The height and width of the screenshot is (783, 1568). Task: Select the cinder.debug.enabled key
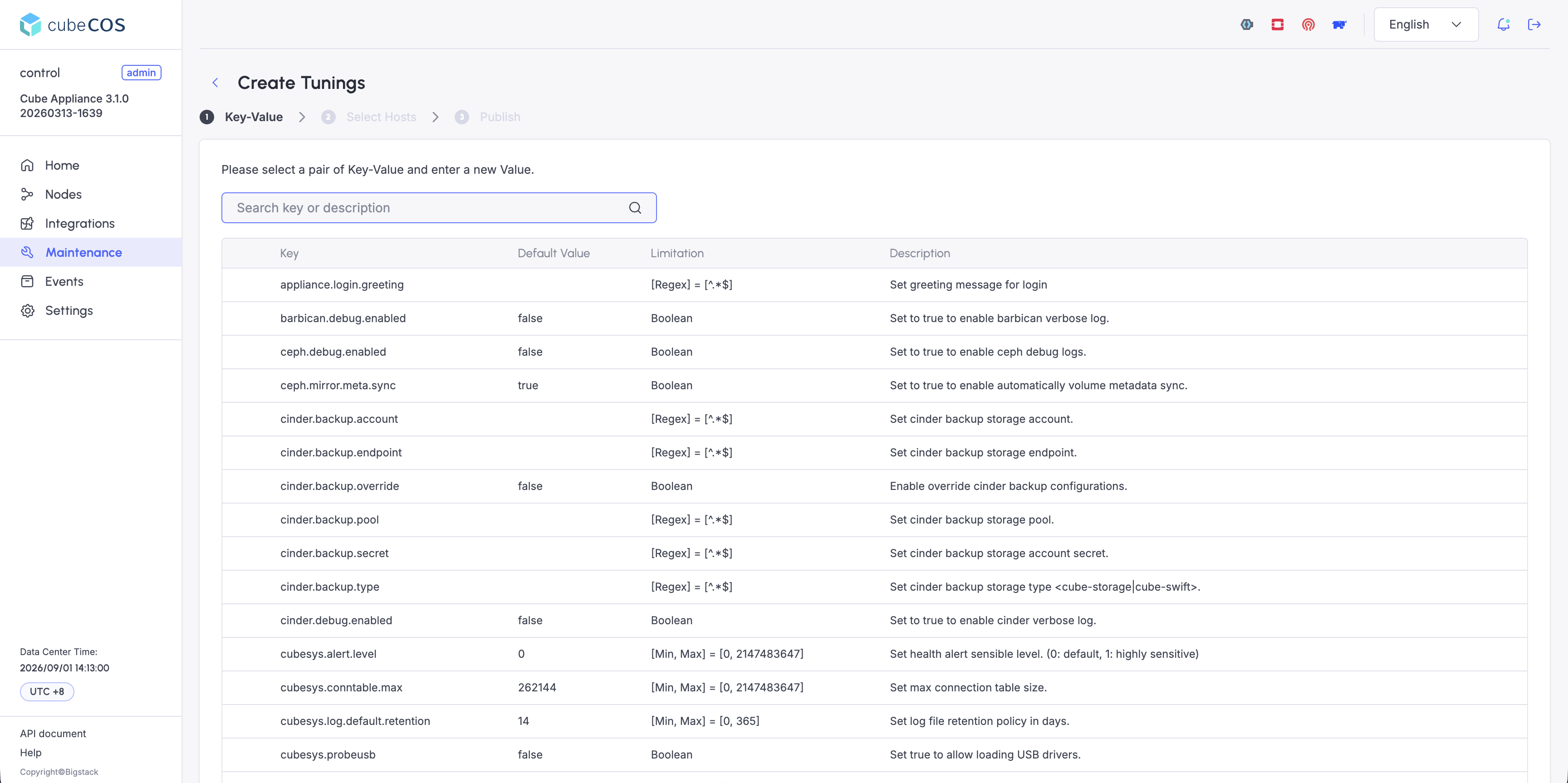tap(336, 621)
